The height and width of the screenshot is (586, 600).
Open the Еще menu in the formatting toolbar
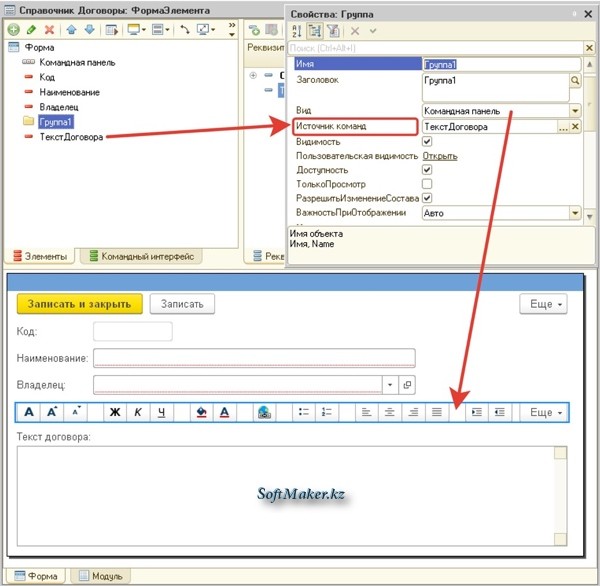pyautogui.click(x=545, y=412)
